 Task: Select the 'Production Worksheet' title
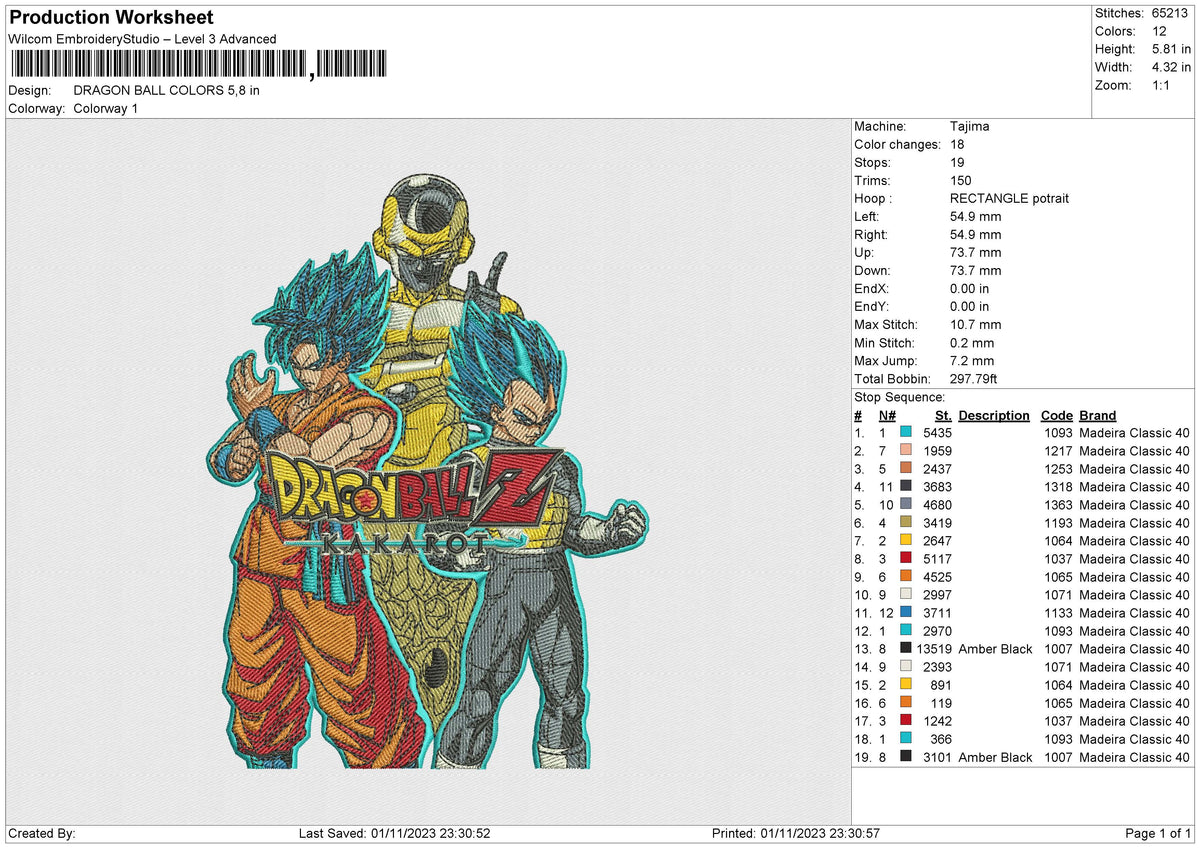(110, 18)
